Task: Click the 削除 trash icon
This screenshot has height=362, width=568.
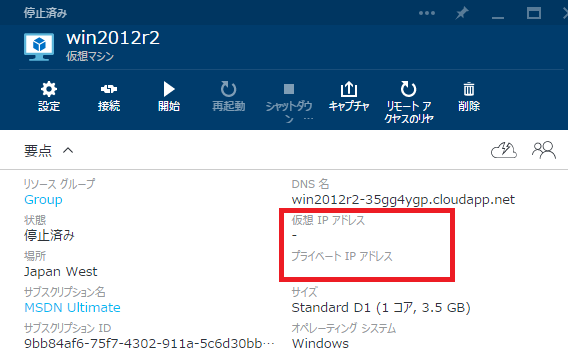Action: [469, 89]
